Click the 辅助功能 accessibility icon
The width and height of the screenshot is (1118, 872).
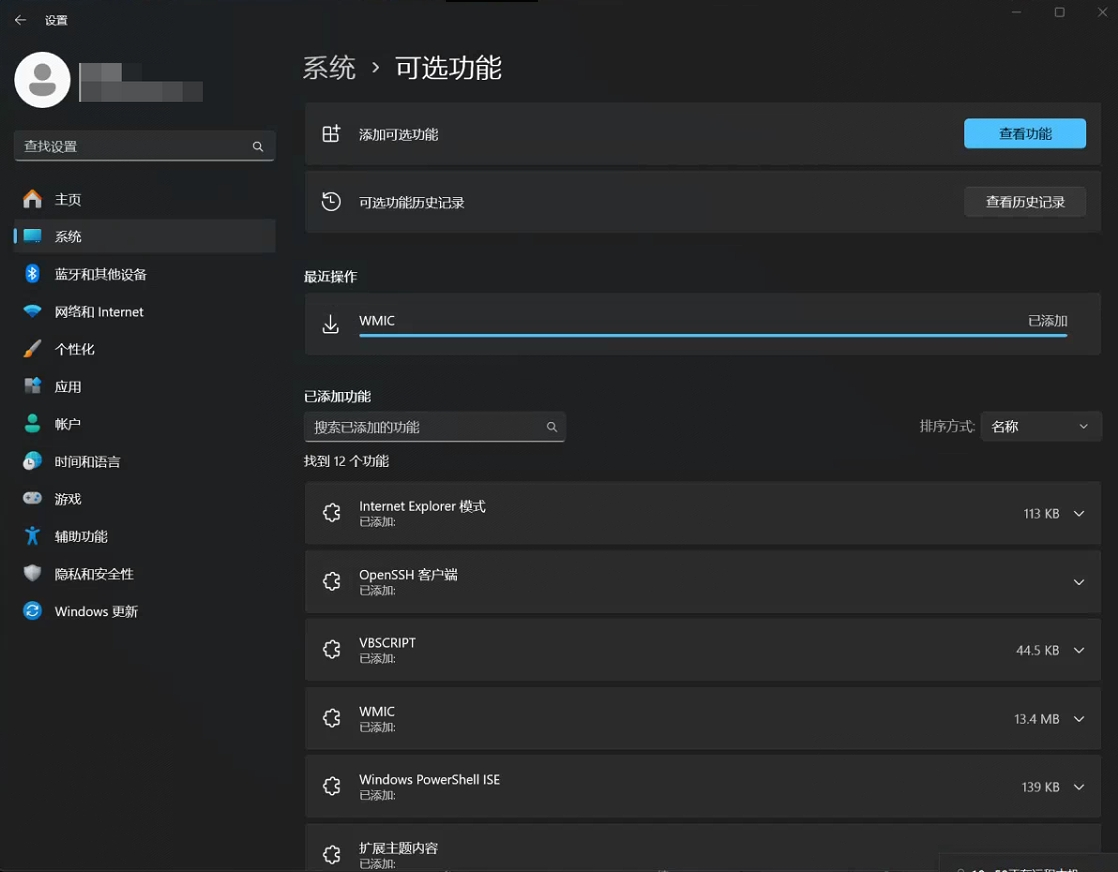(32, 536)
